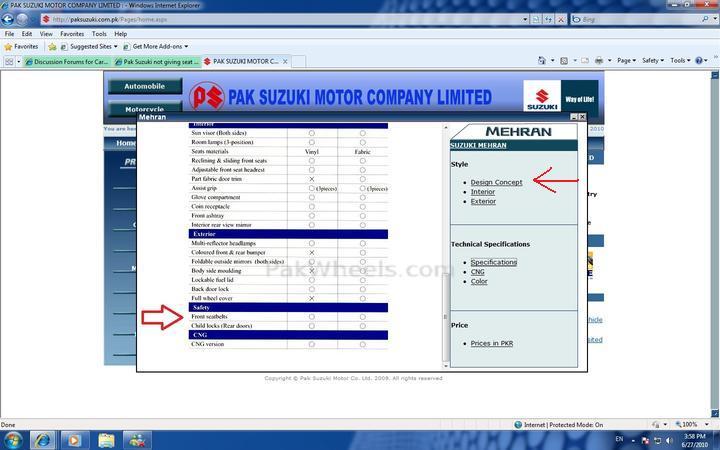Click the Front seatbelts row label
Image resolution: width=720 pixels, height=450 pixels.
pos(209,317)
